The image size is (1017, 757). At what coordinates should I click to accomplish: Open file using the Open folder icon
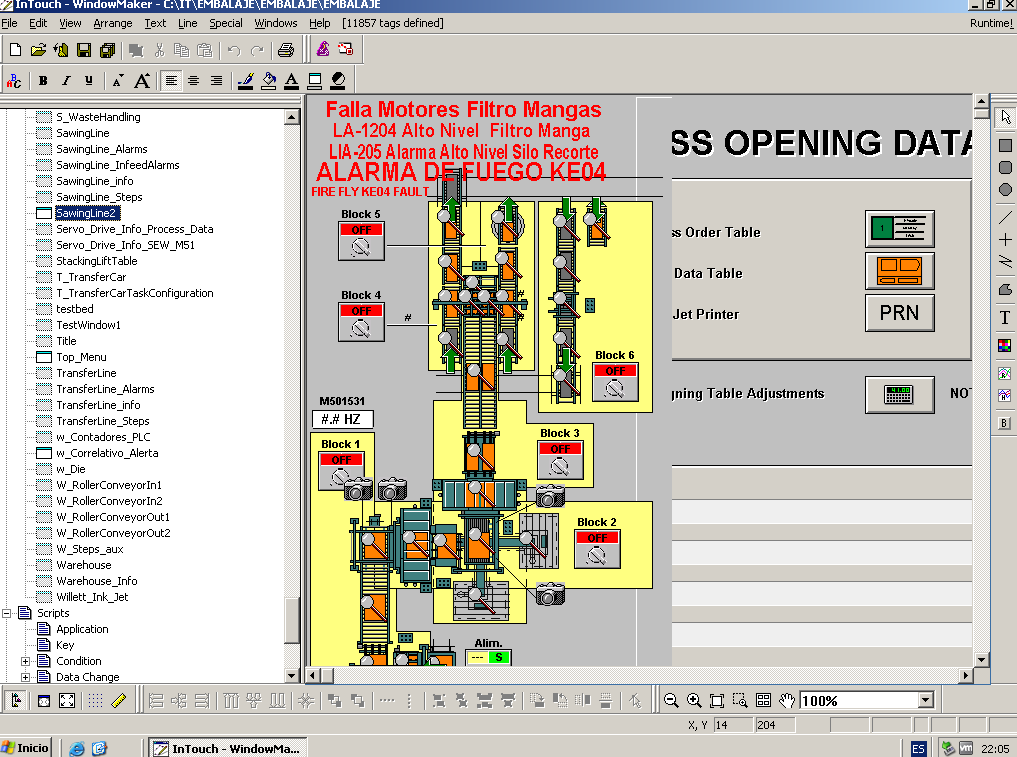[38, 50]
